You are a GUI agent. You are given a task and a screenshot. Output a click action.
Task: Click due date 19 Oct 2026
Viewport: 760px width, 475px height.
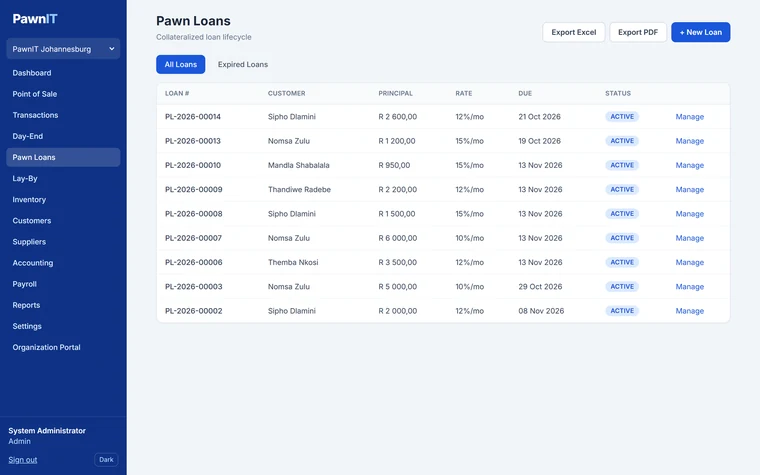pyautogui.click(x=539, y=141)
